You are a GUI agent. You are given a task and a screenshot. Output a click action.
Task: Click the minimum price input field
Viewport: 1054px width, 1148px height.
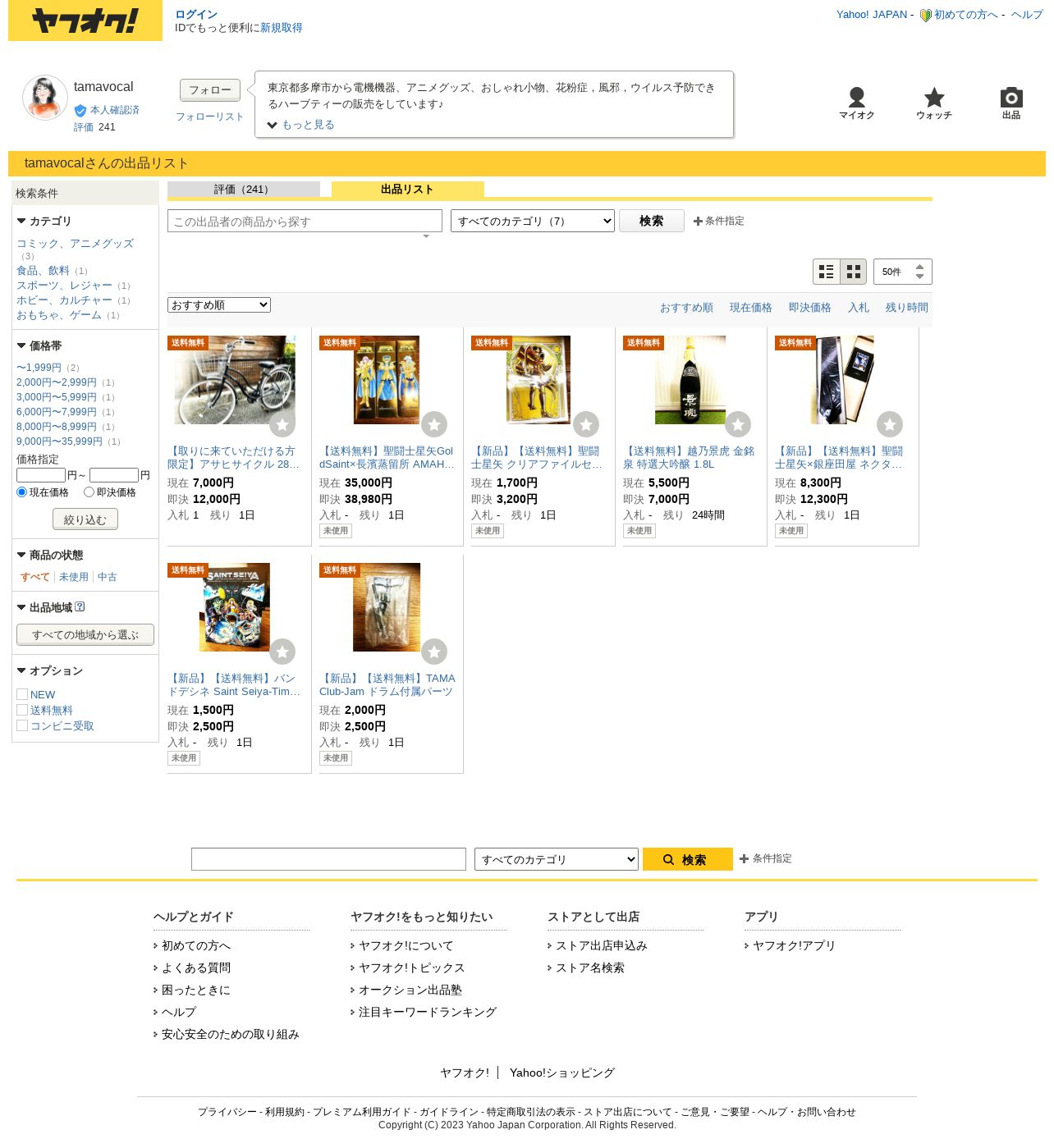point(41,475)
